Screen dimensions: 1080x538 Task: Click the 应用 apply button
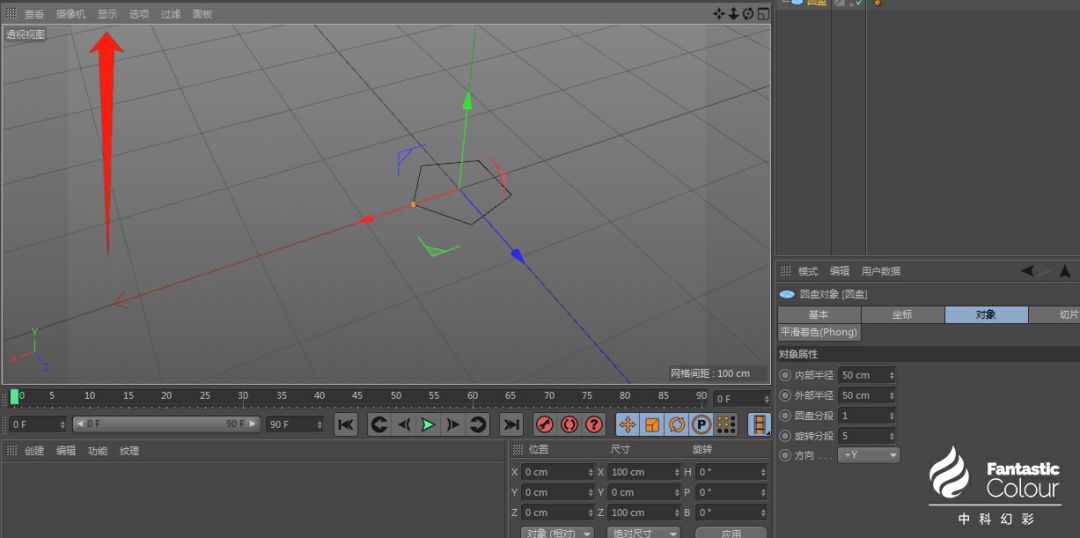point(731,533)
